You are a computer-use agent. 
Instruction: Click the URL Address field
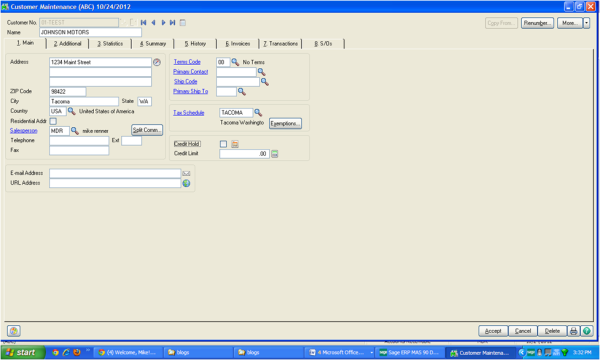(115, 183)
